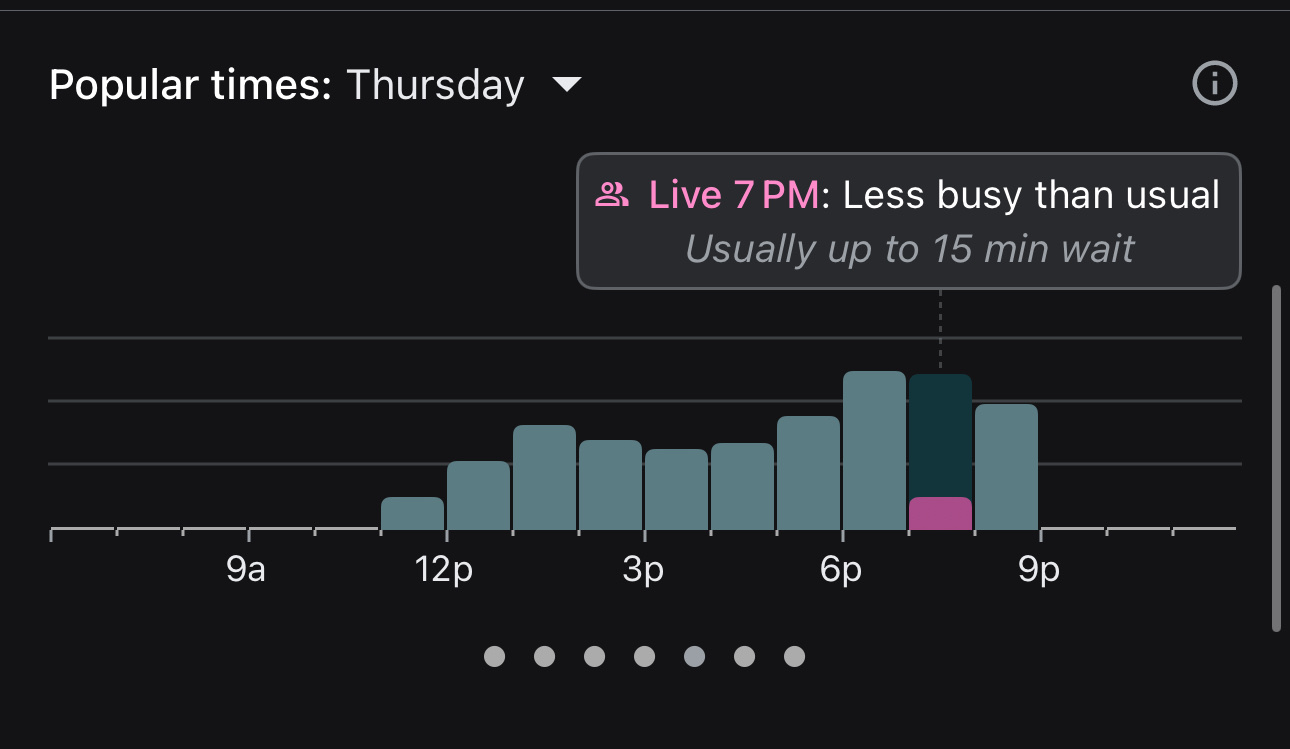Screen dimensions: 1290x749
Task: Click the pink live busyness bar
Action: [x=940, y=513]
